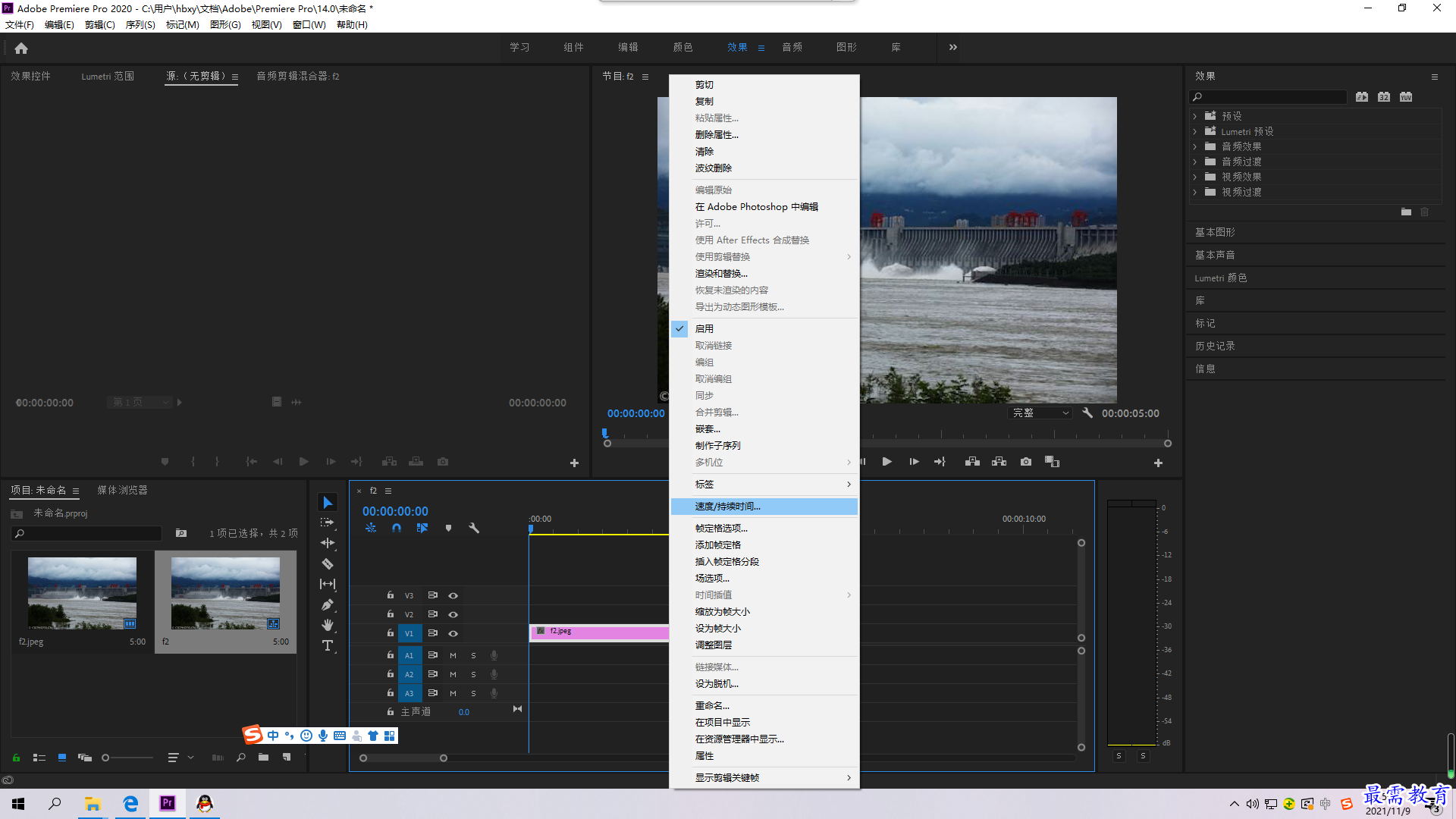Choose 速度/持续时间 in context menu
Screen dimensions: 1456x819
764,506
